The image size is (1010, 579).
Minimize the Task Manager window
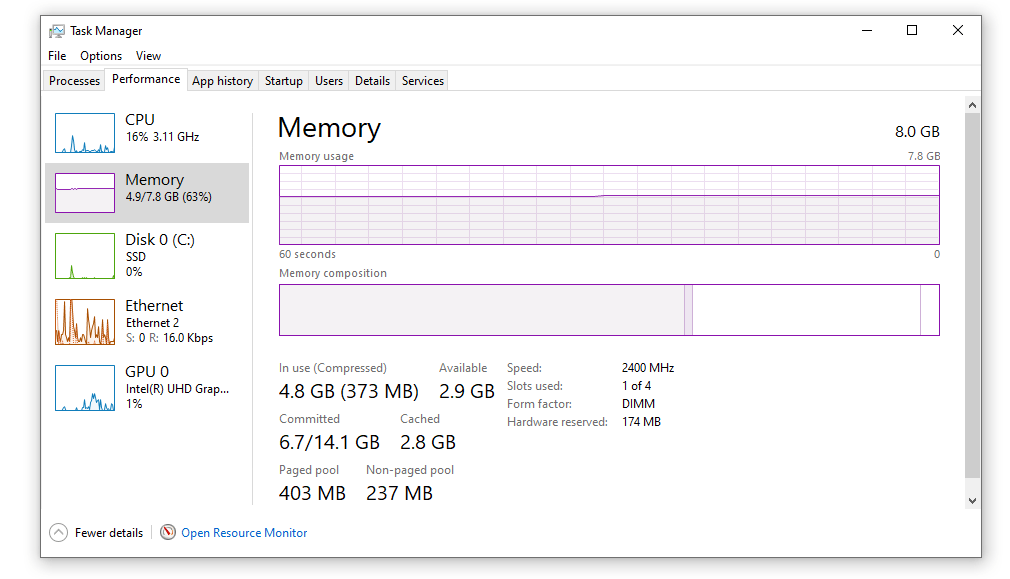pyautogui.click(x=867, y=30)
